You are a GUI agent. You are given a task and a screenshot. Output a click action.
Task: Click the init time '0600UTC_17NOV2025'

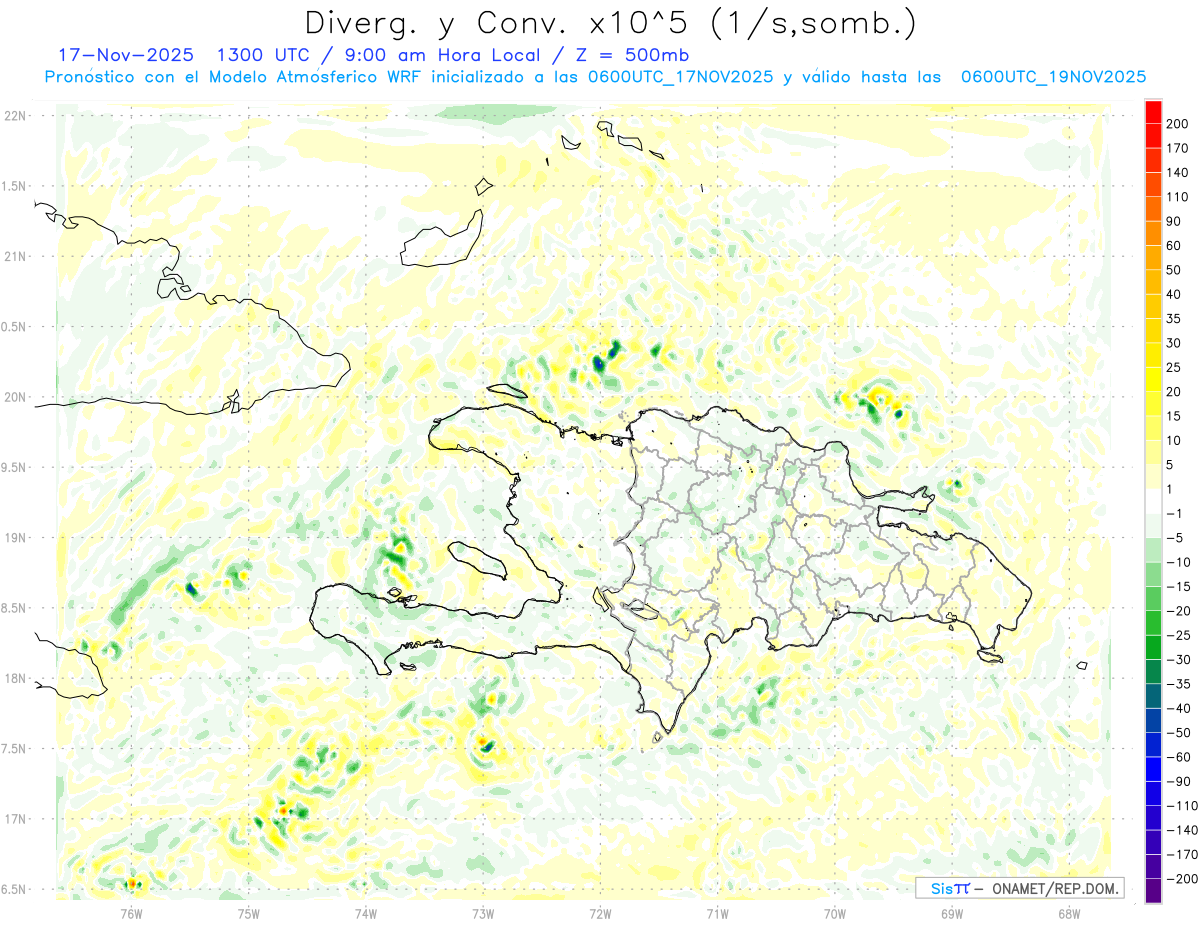coord(680,77)
